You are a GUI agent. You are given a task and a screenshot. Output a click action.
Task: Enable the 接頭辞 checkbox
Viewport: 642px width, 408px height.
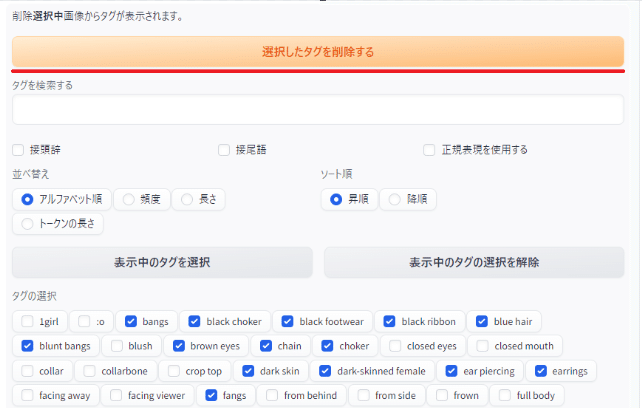coord(18,150)
